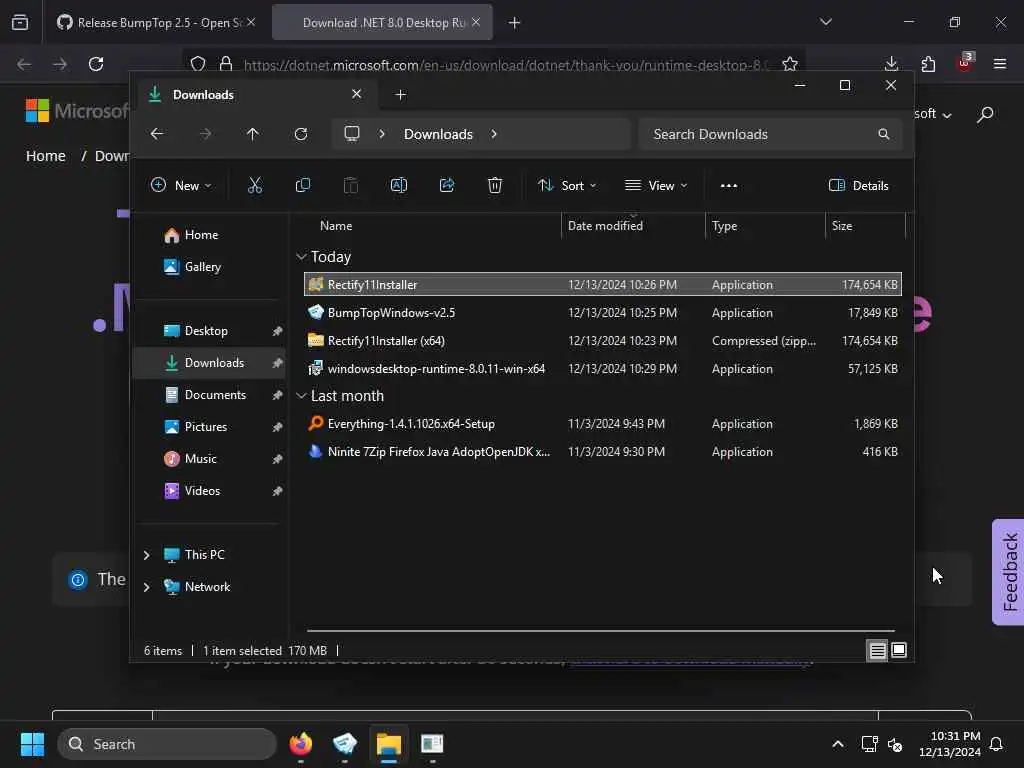The image size is (1024, 768).
Task: Click the Copy icon in Explorer toolbar
Action: tap(302, 185)
